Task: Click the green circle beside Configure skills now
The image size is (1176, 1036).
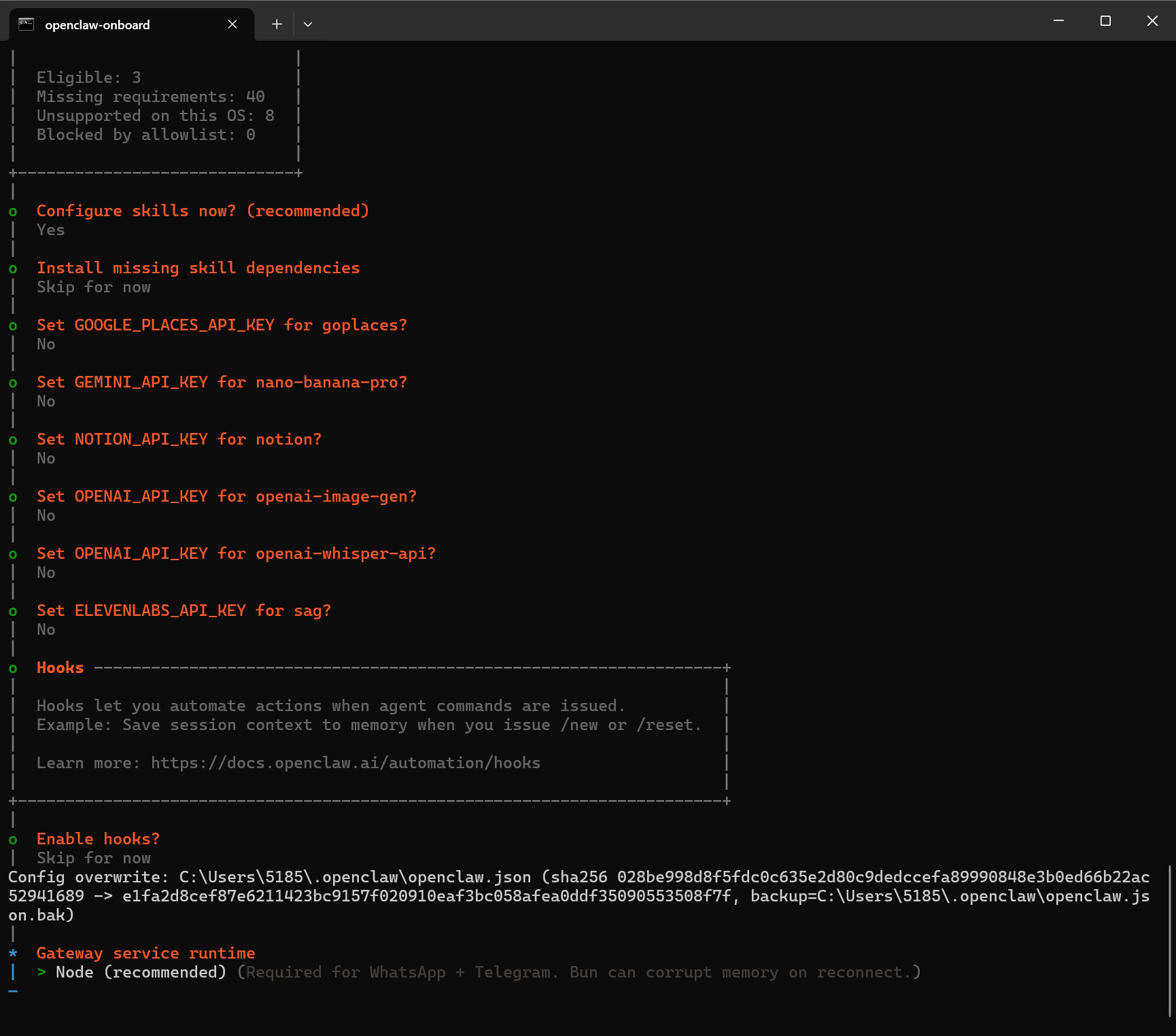Action: [x=13, y=211]
